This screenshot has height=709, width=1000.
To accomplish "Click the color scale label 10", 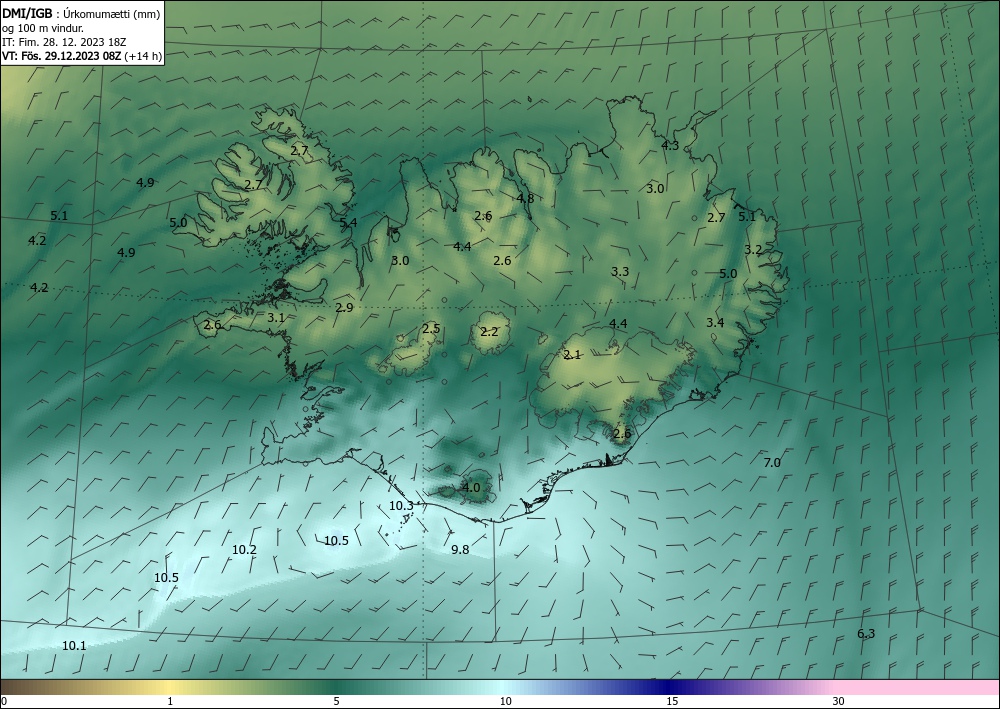I will tap(505, 701).
